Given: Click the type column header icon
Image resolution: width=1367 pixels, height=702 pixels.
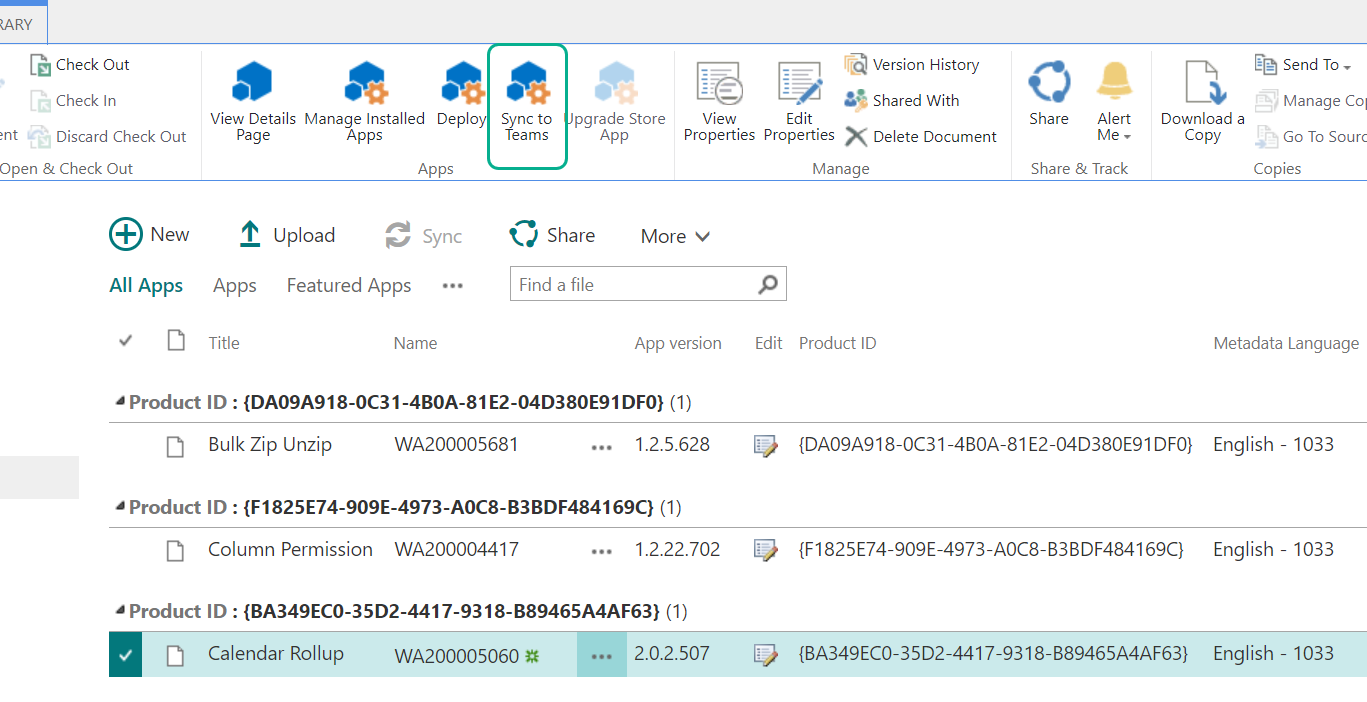Looking at the screenshot, I should point(176,341).
